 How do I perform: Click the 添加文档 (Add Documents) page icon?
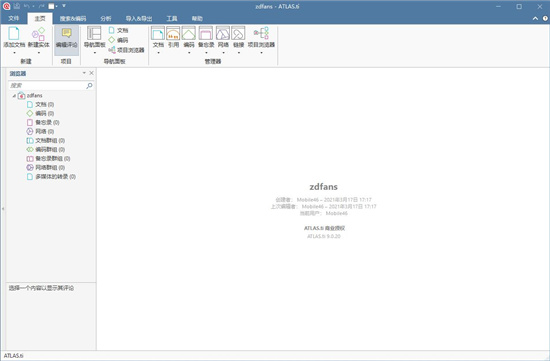click(14, 33)
